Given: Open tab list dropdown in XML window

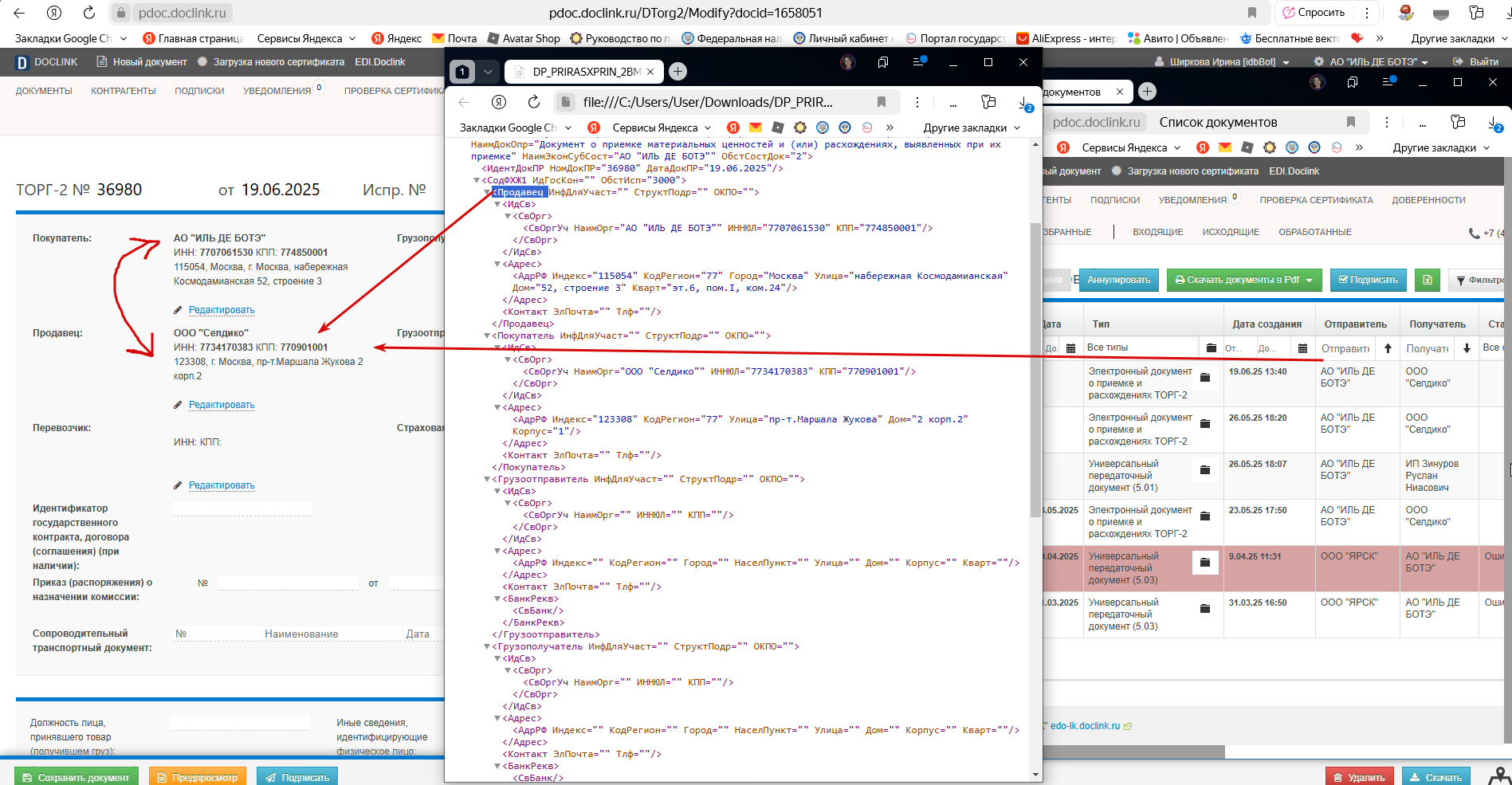Looking at the screenshot, I should [488, 72].
